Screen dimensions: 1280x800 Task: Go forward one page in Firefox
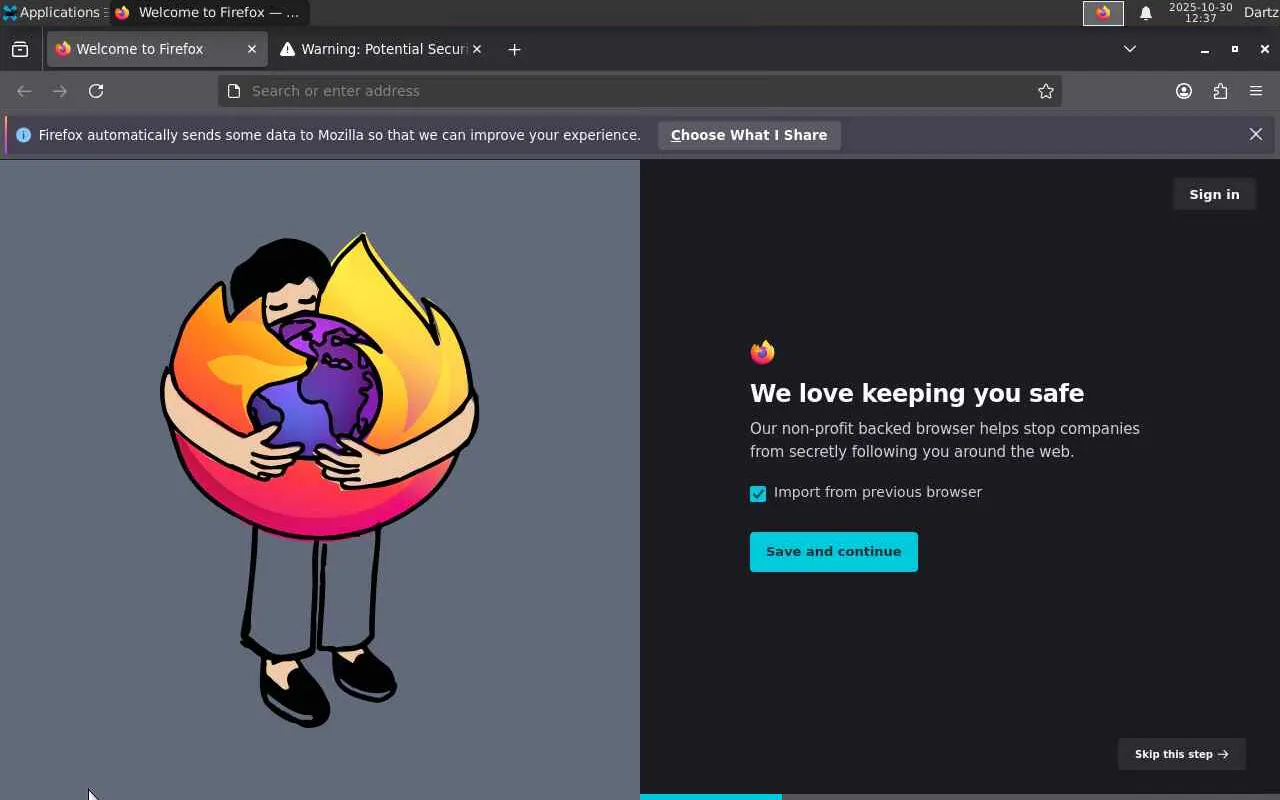point(60,91)
